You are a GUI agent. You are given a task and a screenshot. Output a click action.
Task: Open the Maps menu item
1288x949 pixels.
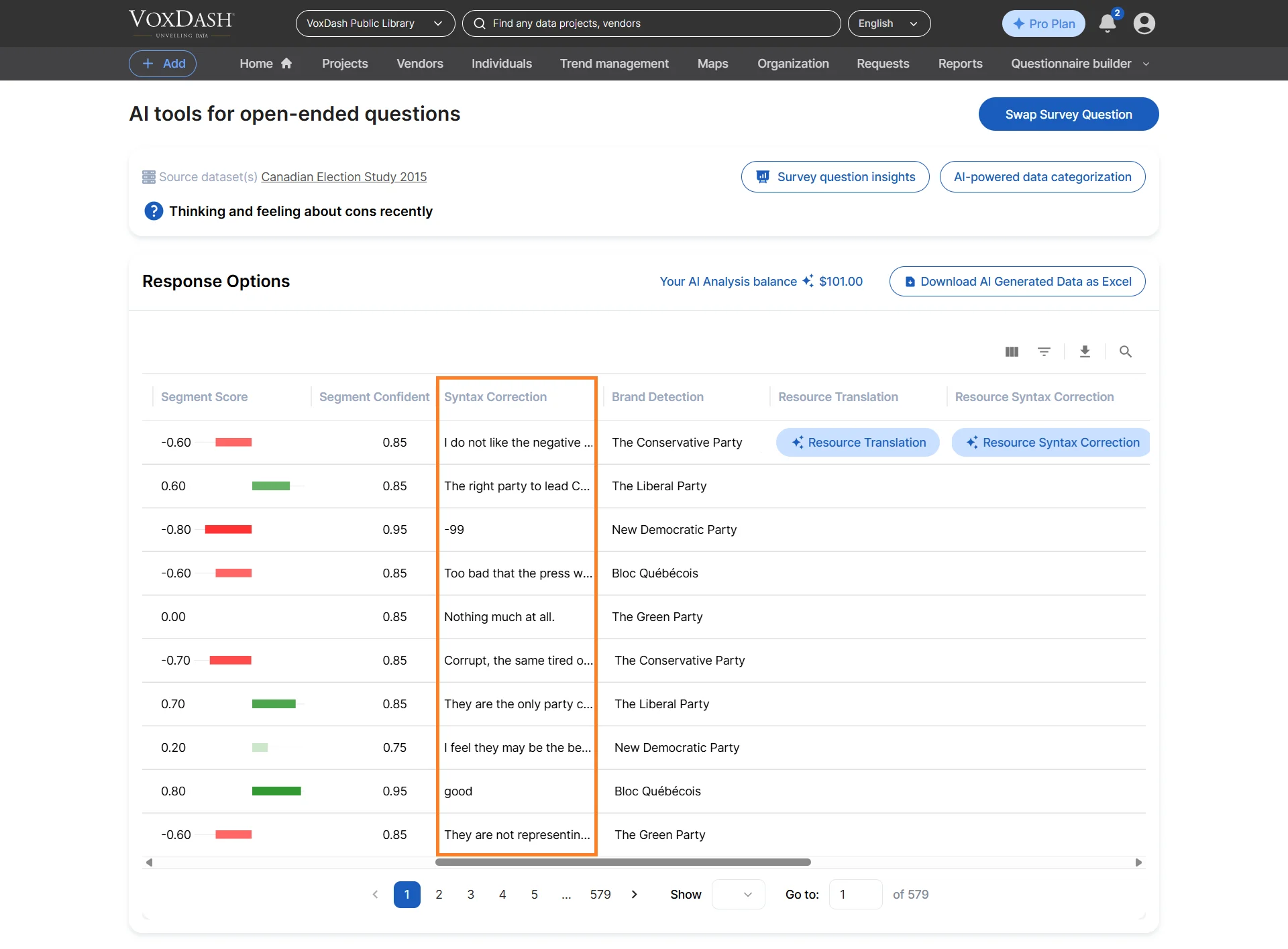[x=712, y=64]
